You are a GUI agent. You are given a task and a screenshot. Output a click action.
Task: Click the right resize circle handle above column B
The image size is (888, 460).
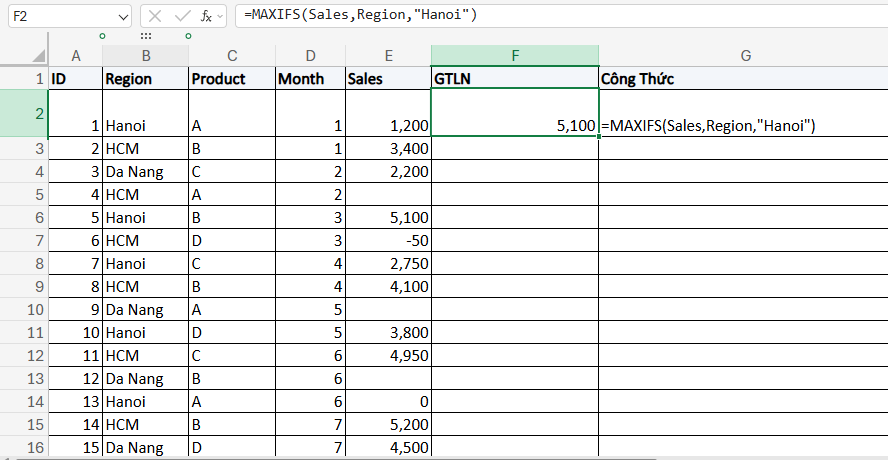pyautogui.click(x=188, y=36)
